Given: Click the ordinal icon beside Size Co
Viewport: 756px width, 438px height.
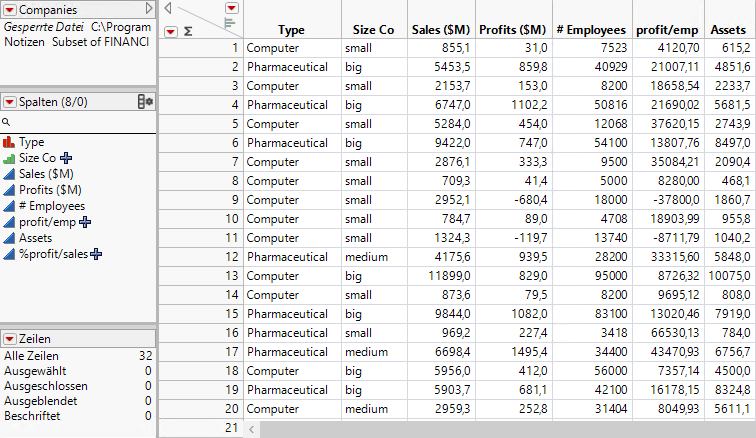Looking at the screenshot, I should coord(9,158).
